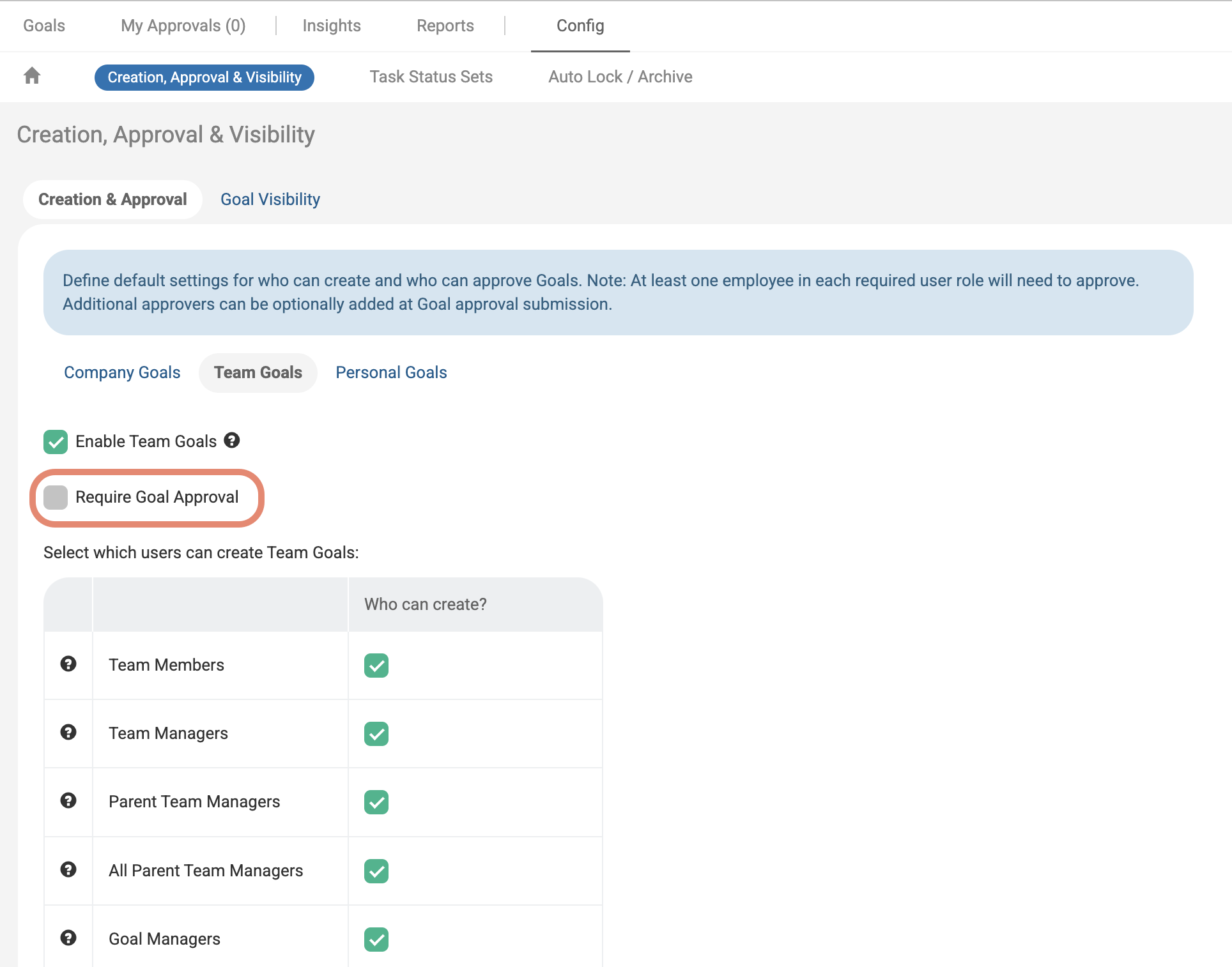Open help icon beside Enable Team Goals

click(232, 440)
